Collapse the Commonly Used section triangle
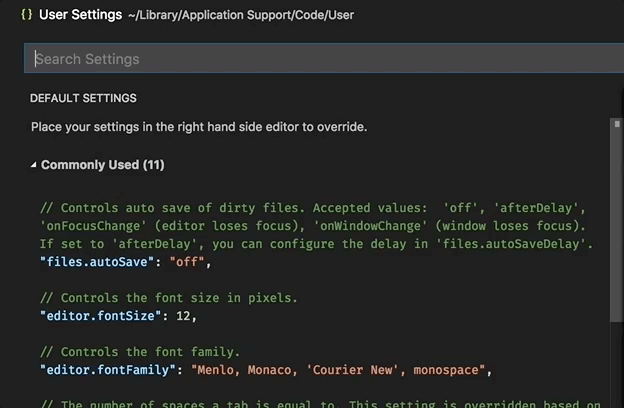 (33, 165)
